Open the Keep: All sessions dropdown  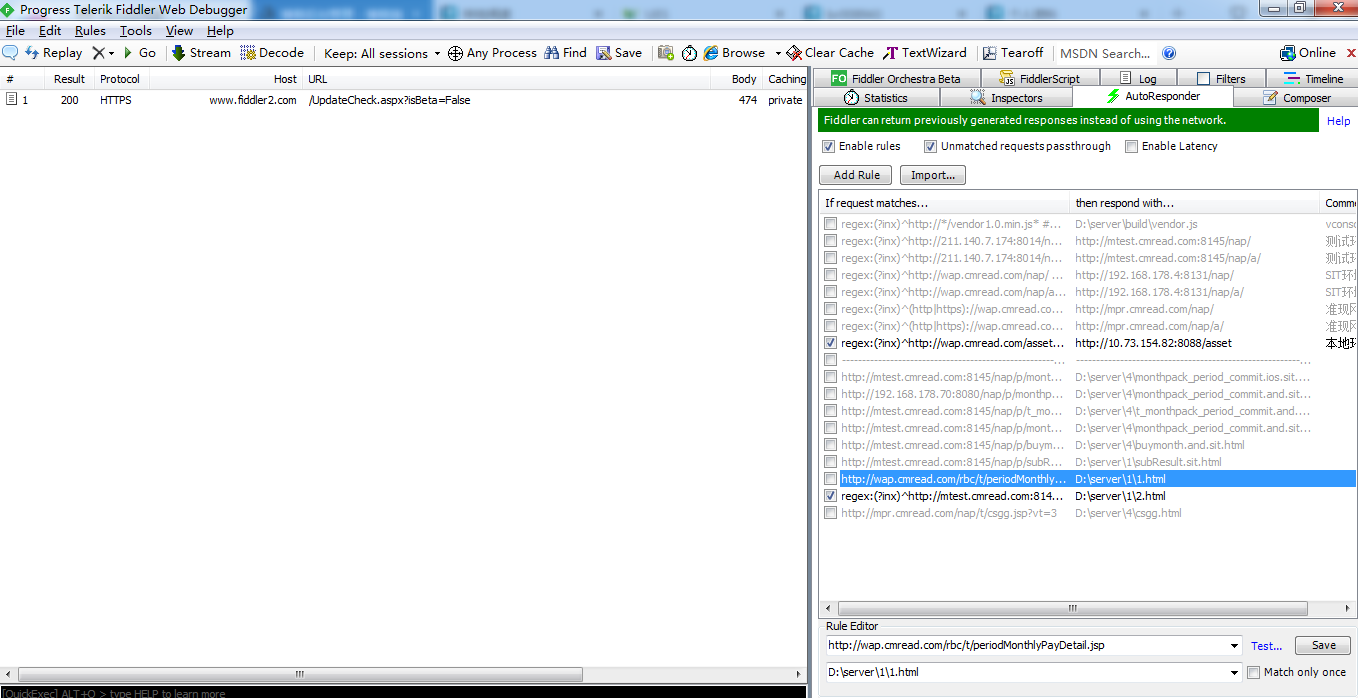click(383, 53)
